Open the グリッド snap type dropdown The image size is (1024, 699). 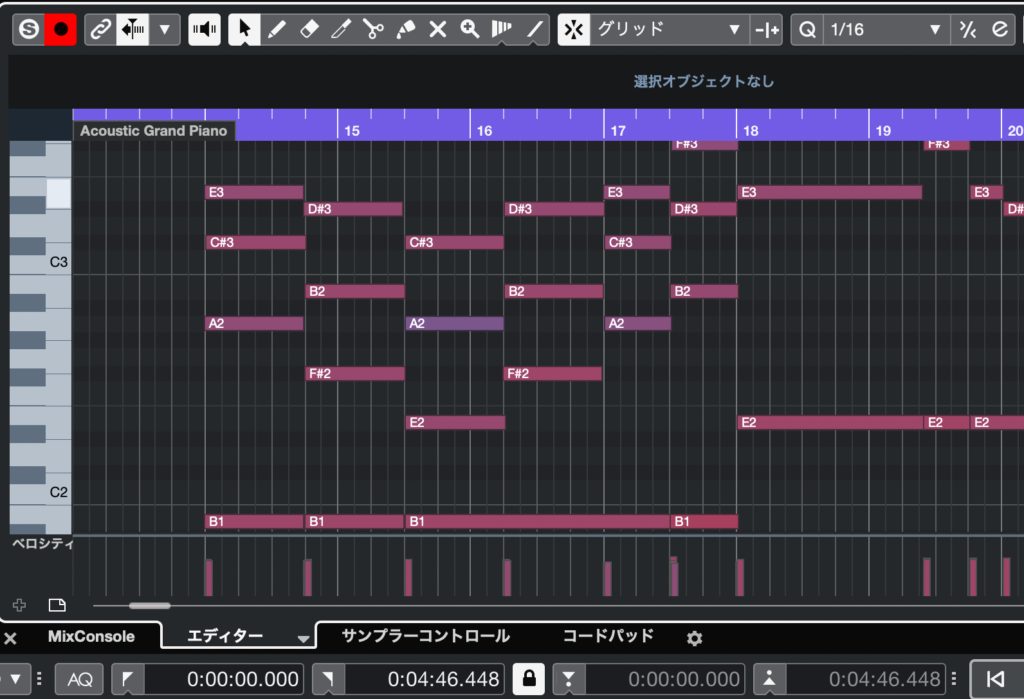click(670, 29)
